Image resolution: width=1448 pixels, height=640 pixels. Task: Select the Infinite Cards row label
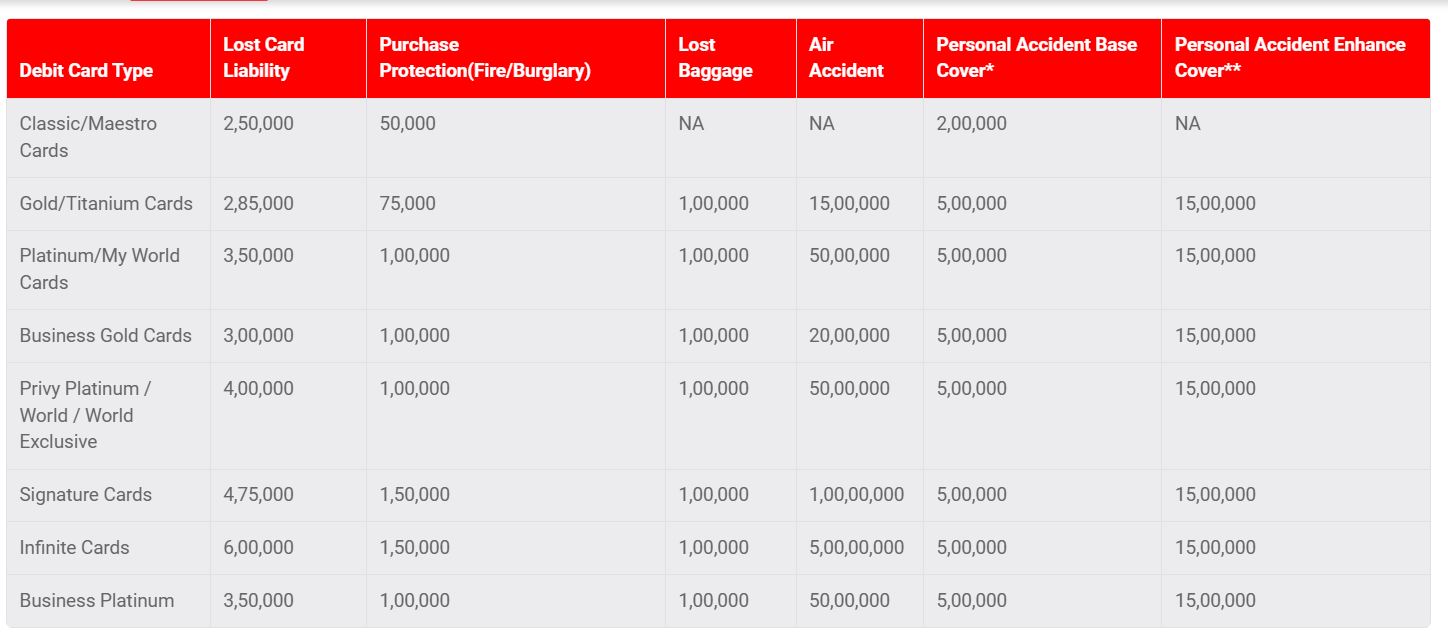point(75,548)
